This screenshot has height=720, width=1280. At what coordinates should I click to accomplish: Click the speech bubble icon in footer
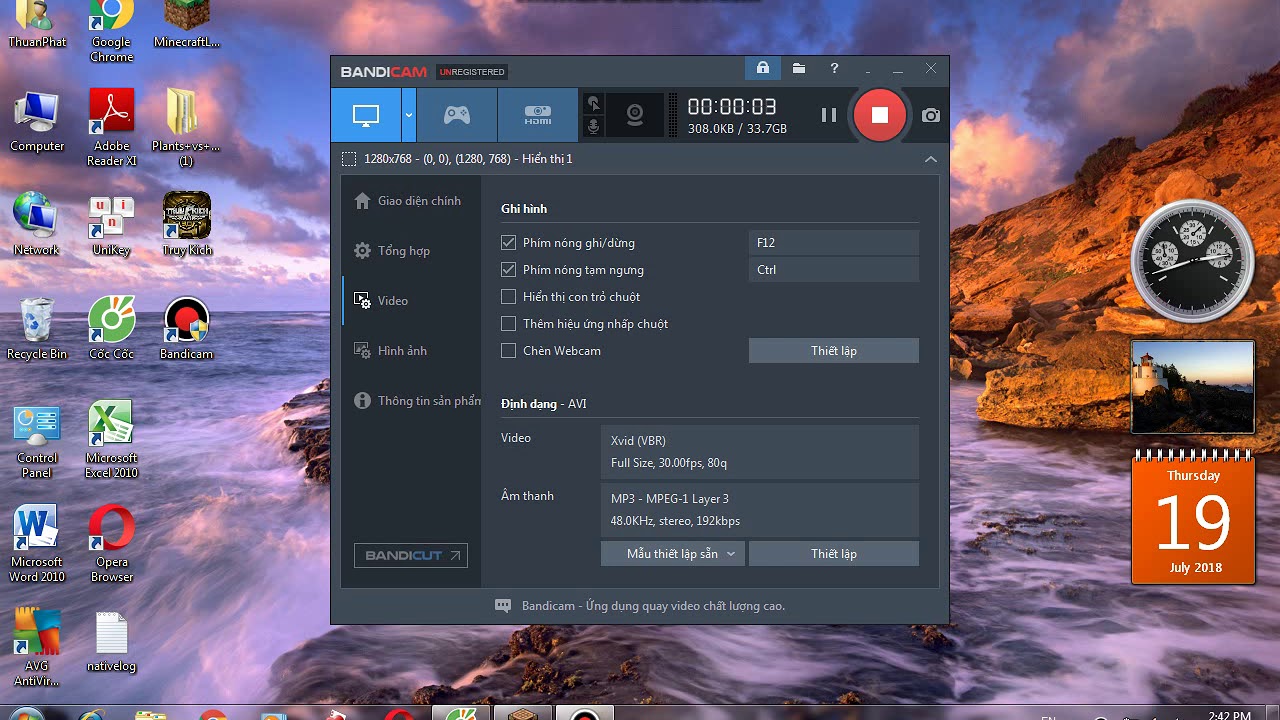503,606
